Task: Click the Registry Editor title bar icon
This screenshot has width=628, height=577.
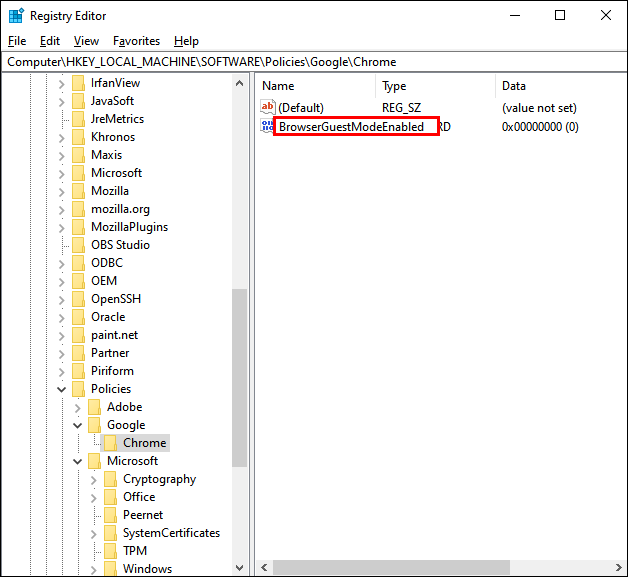Action: pos(16,16)
